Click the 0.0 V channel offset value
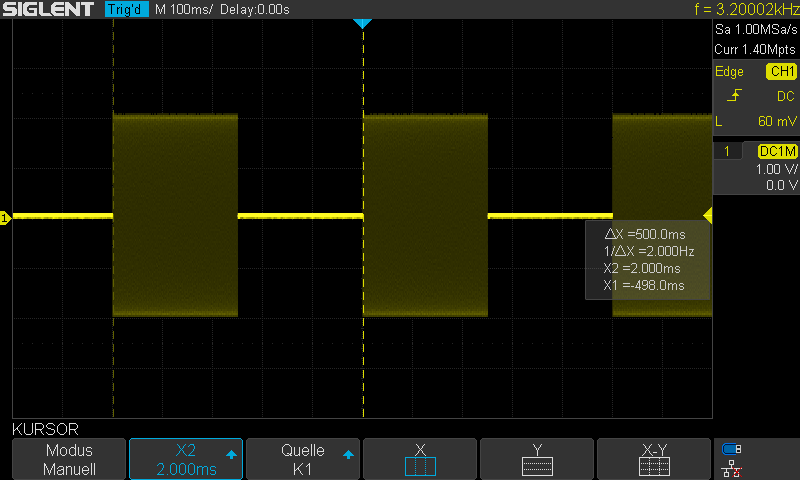 point(782,186)
